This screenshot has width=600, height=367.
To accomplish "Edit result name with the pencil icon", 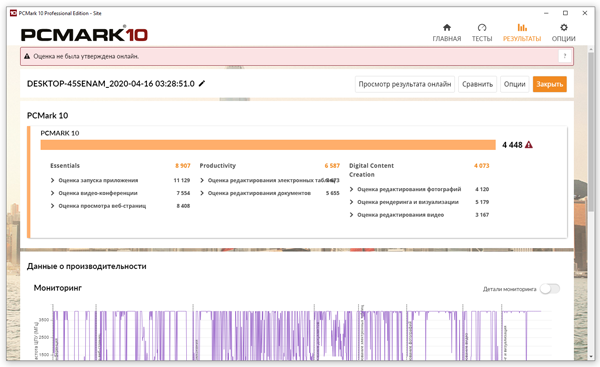I will [x=202, y=83].
